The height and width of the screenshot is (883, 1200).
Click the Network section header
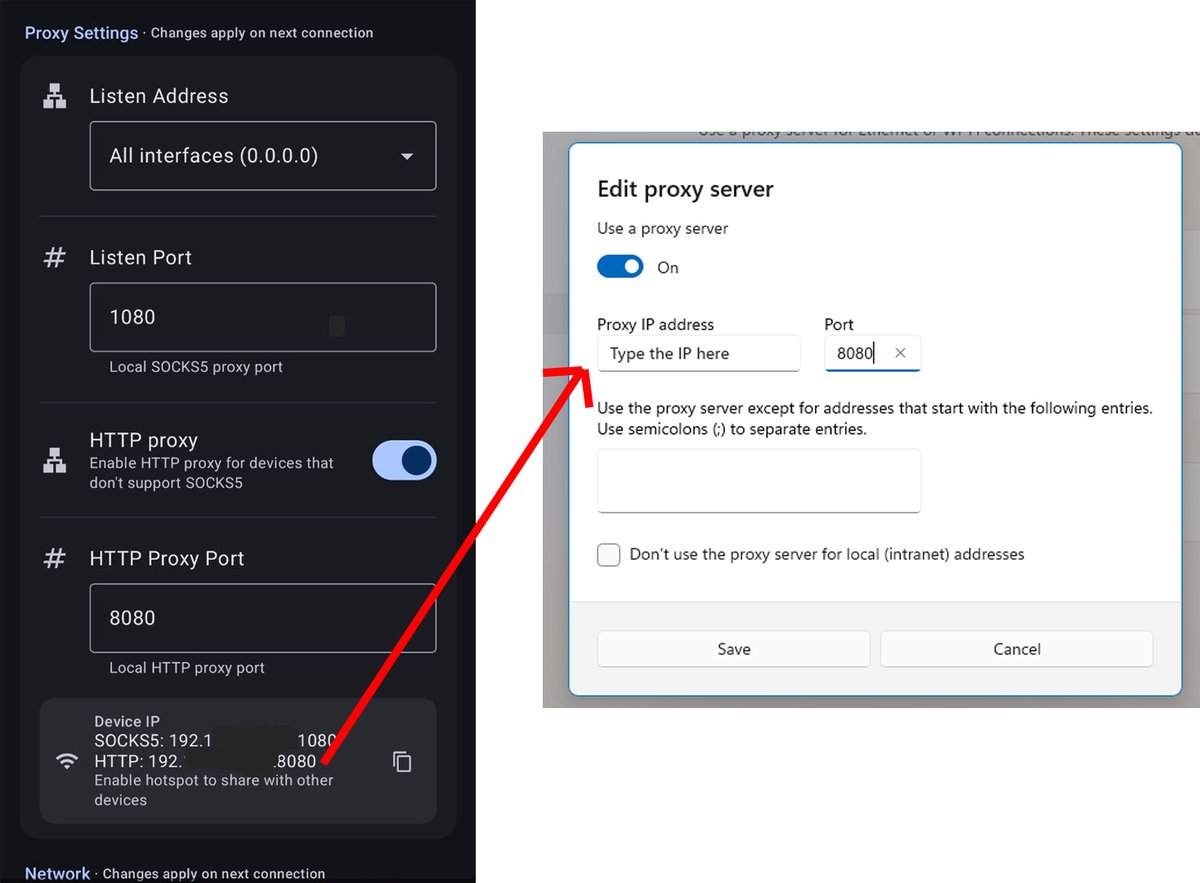[58, 873]
